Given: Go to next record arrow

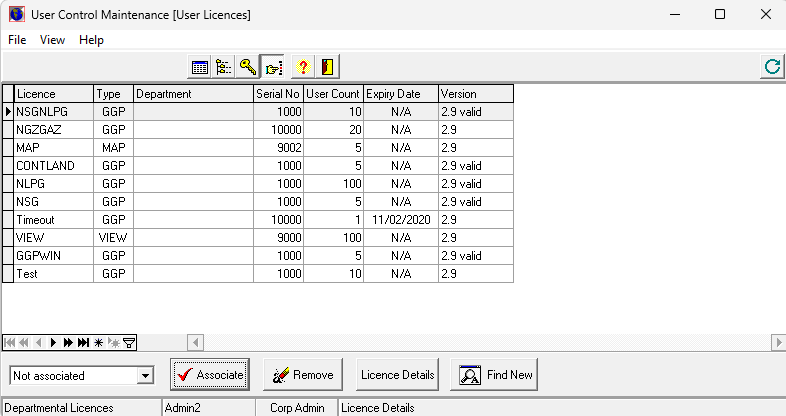Looking at the screenshot, I should coord(53,343).
